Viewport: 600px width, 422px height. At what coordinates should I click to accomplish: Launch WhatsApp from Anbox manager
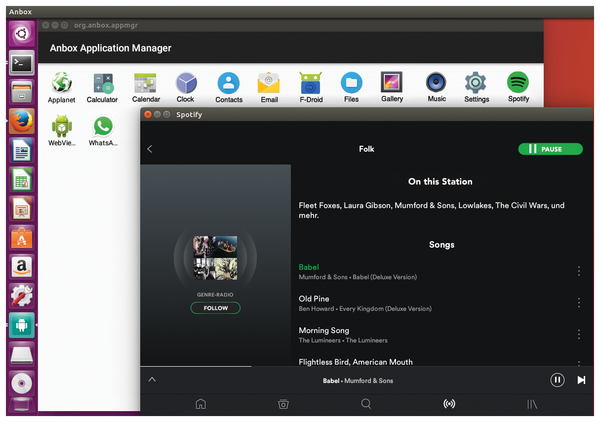coord(103,131)
